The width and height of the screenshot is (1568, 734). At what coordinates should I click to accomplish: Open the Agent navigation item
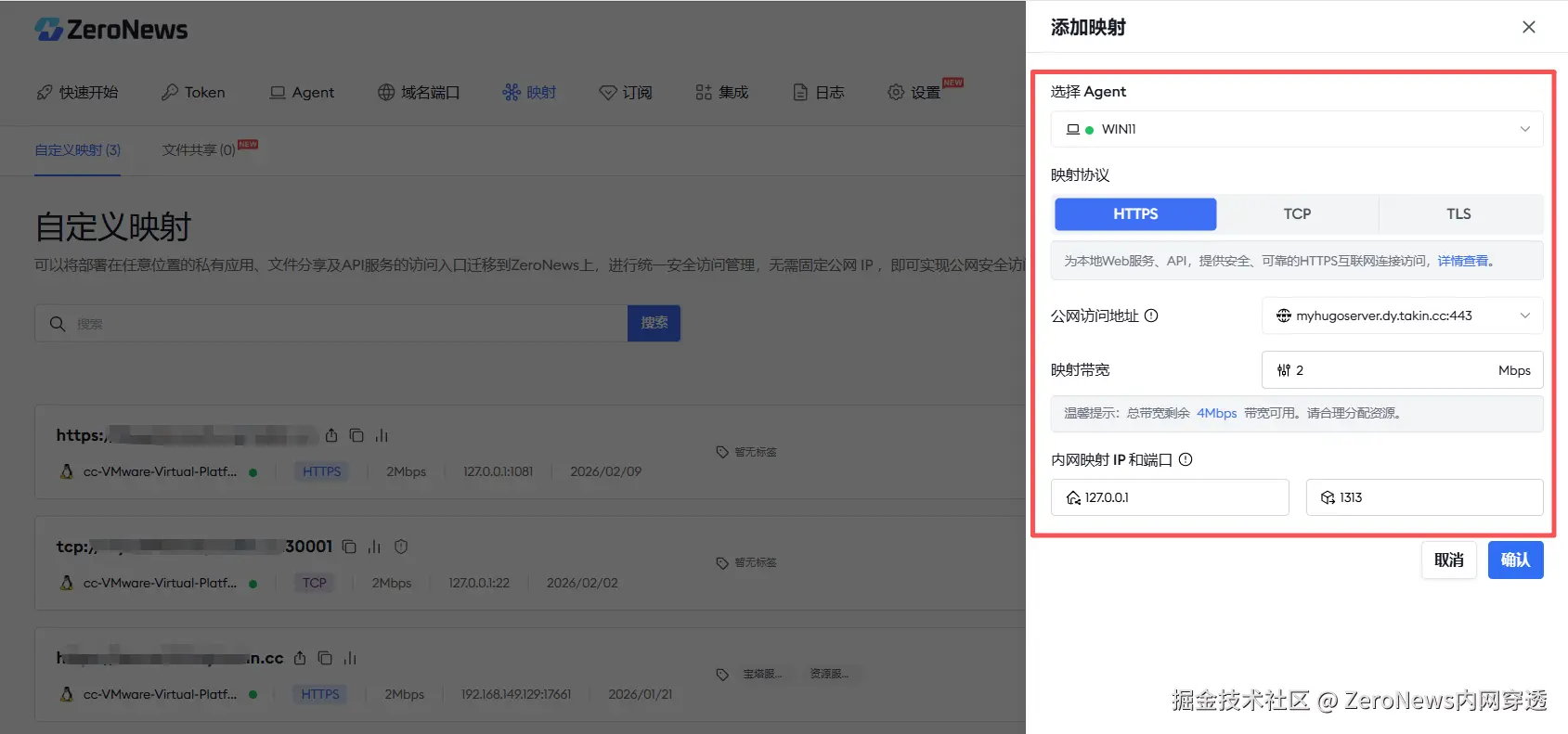(x=302, y=92)
